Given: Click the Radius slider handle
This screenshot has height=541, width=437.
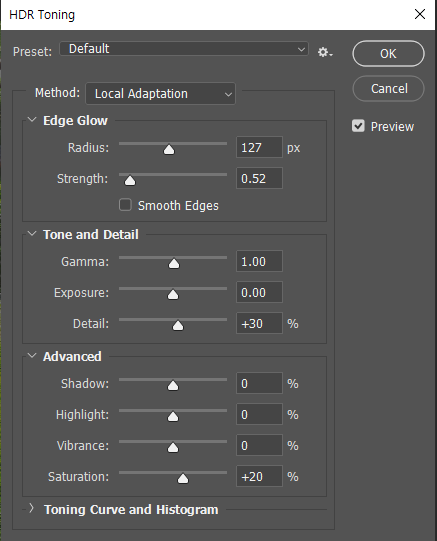Looking at the screenshot, I should pos(169,150).
